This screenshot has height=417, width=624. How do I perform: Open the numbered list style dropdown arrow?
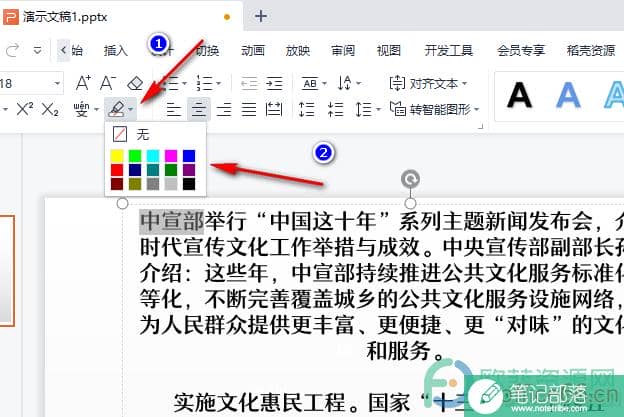pyautogui.click(x=218, y=84)
